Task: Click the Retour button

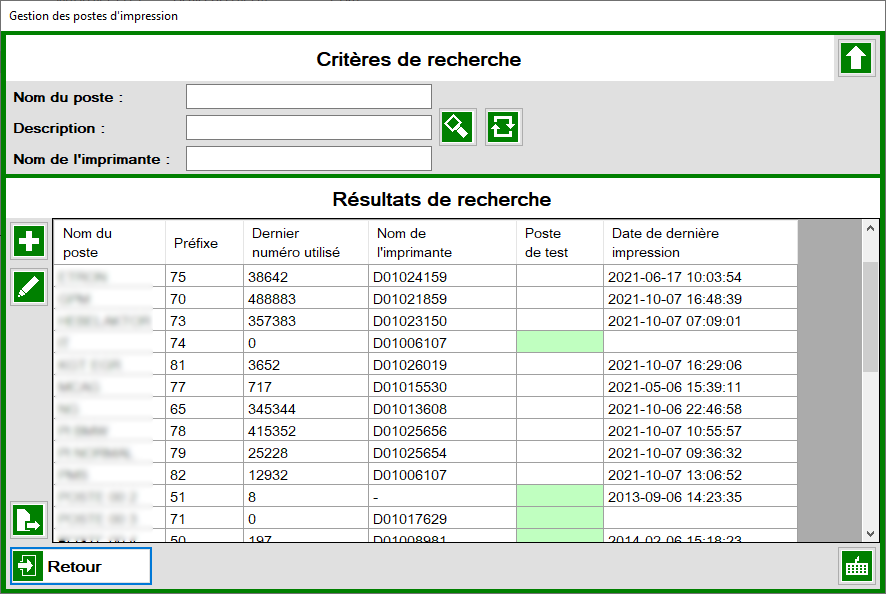Action: point(80,566)
